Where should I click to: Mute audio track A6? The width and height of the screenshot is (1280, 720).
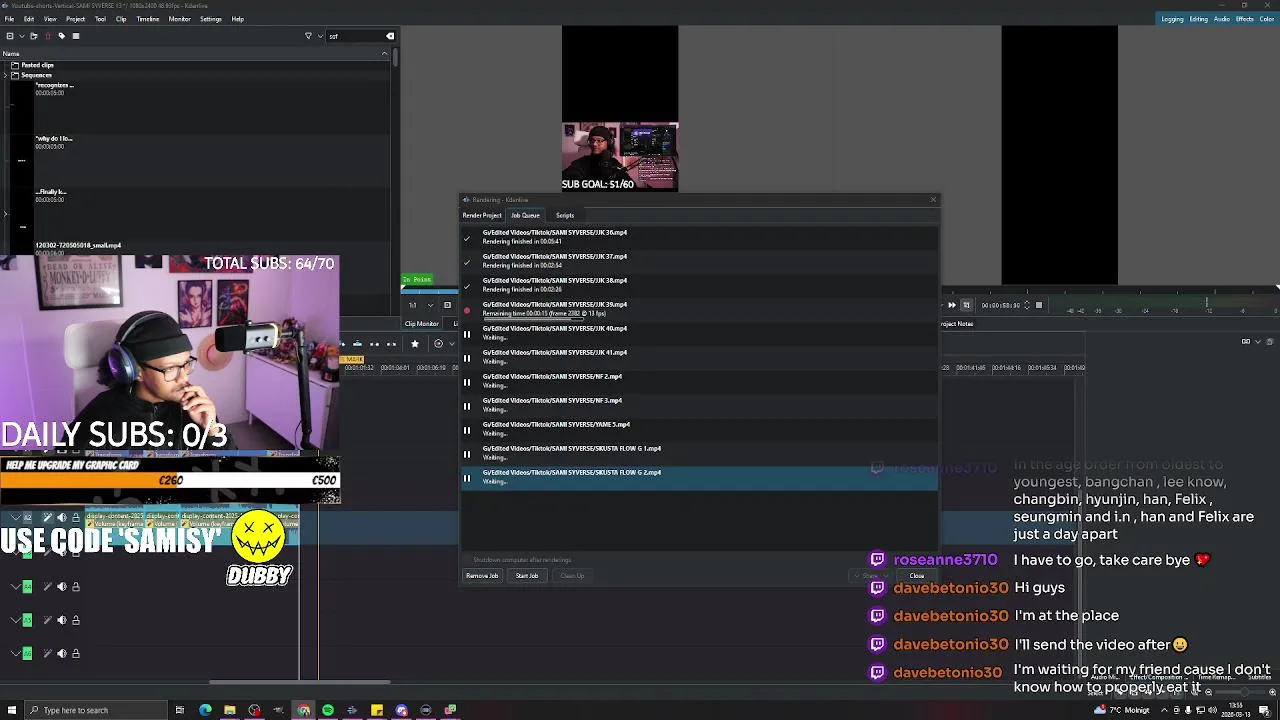pyautogui.click(x=61, y=653)
